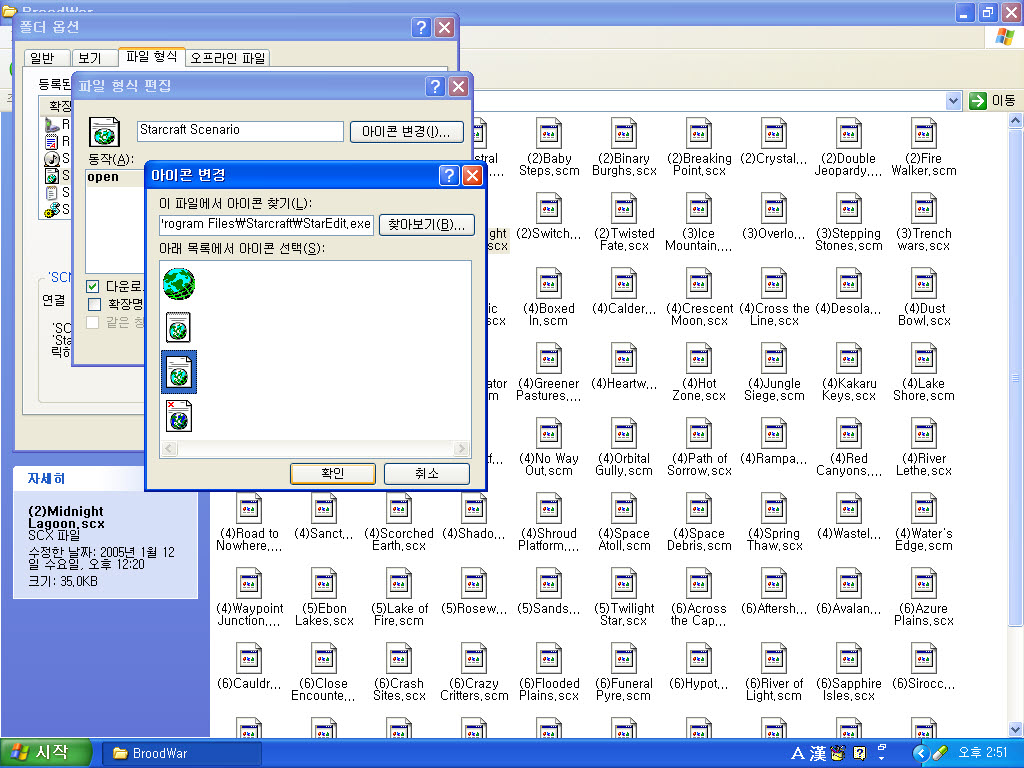The height and width of the screenshot is (768, 1024).
Task: Click the icon file path input field
Action: tap(266, 224)
